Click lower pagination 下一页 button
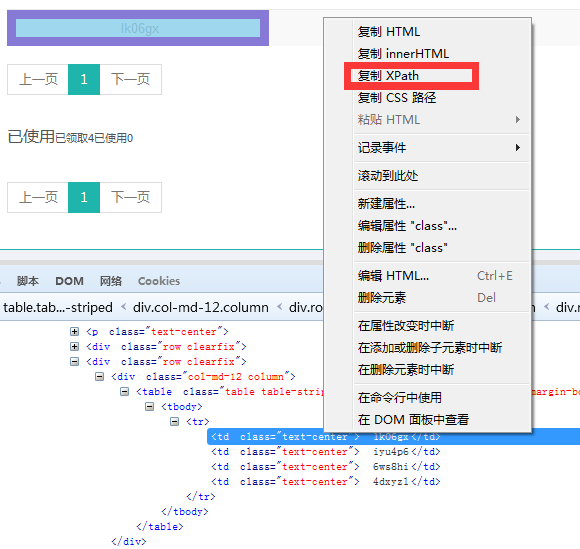Image resolution: width=580 pixels, height=549 pixels. click(131, 197)
